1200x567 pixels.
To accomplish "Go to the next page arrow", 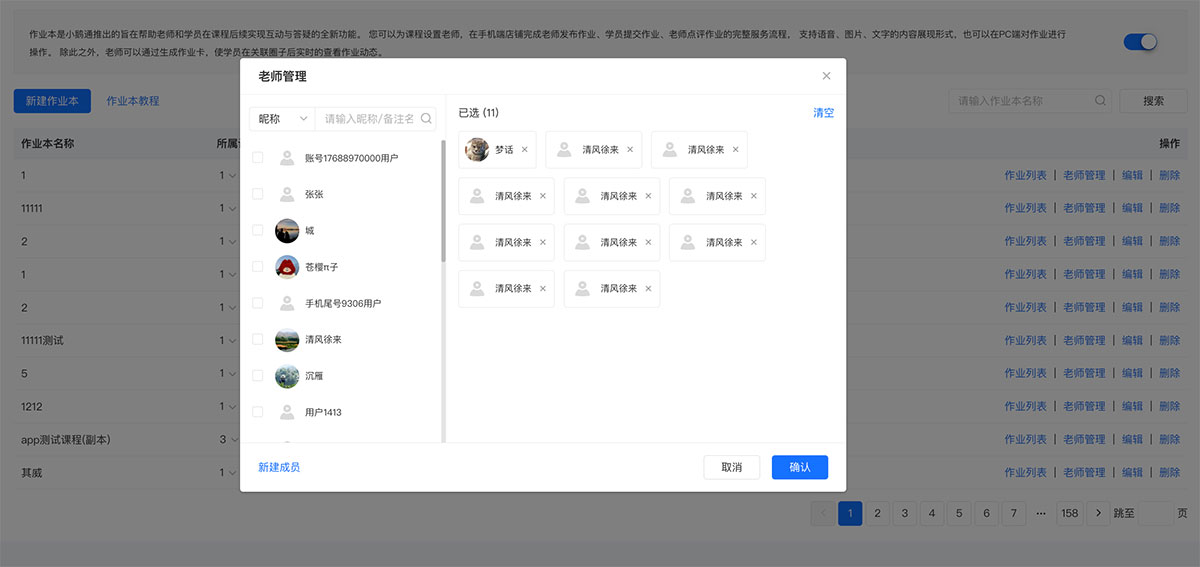I will tap(1098, 513).
